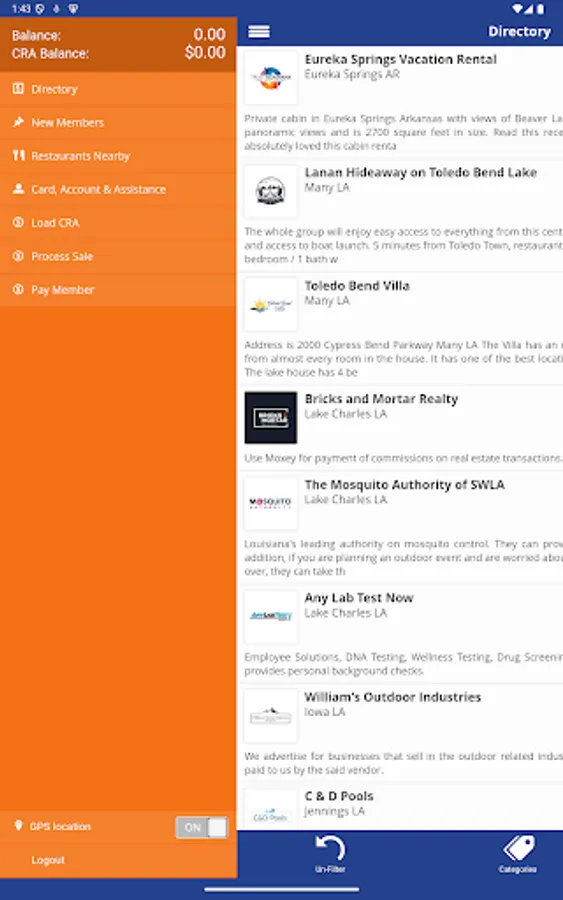Screen dimensions: 563x900
Task: Open Lanan Hideaway logo thumbnail
Action: pos(271,191)
